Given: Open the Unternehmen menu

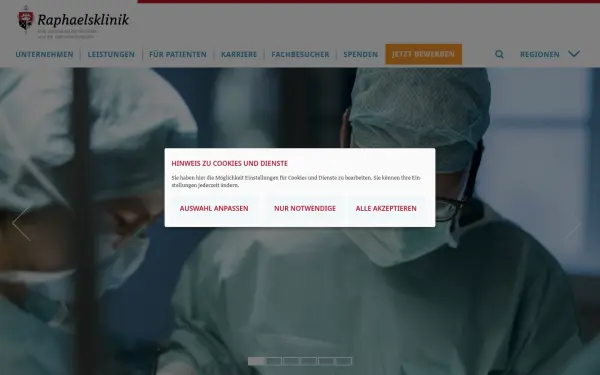Looking at the screenshot, I should click(44, 54).
